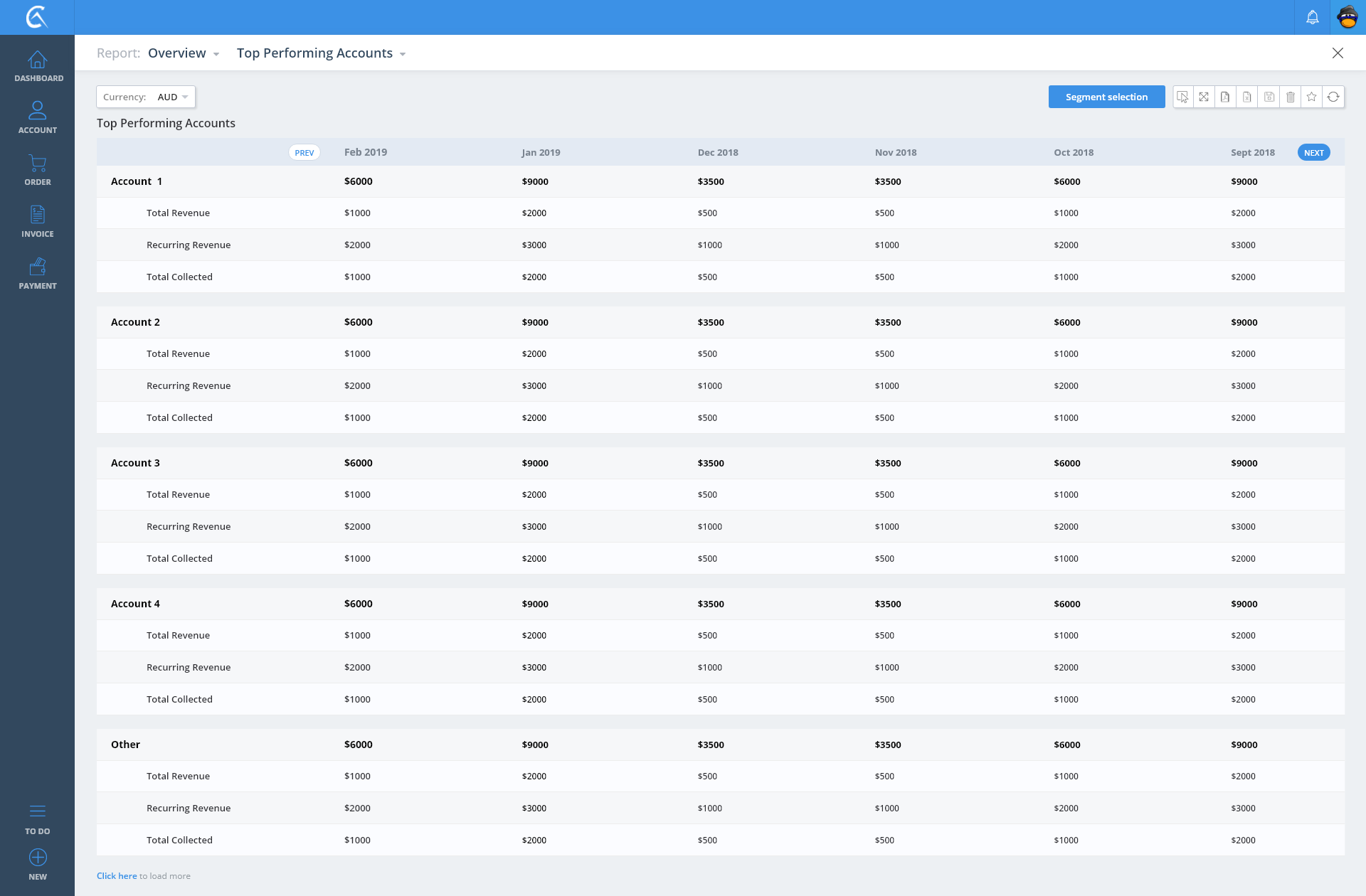
Task: Refresh the report data
Action: [x=1333, y=97]
